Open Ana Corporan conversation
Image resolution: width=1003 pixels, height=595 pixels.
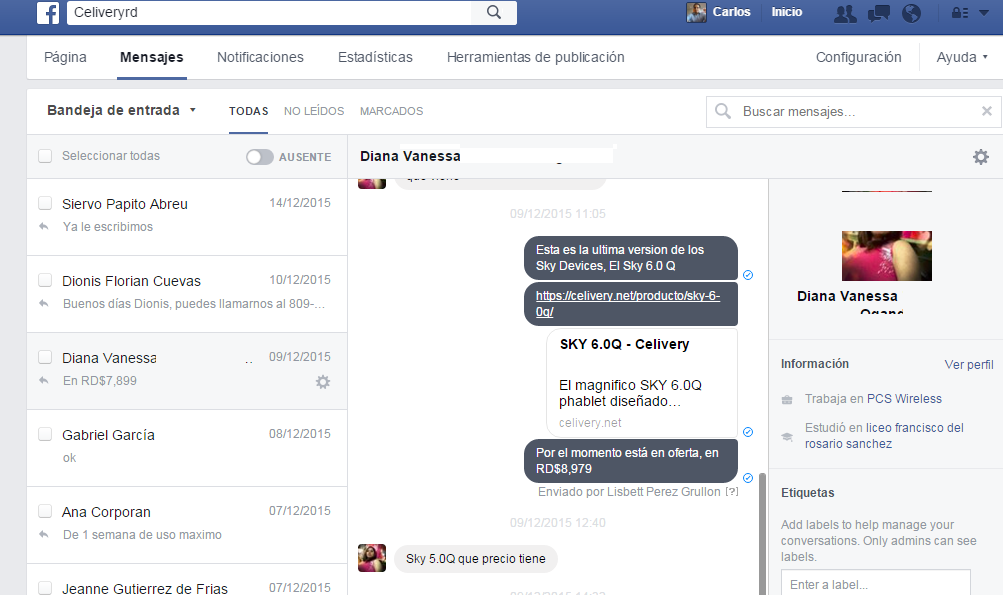click(187, 525)
